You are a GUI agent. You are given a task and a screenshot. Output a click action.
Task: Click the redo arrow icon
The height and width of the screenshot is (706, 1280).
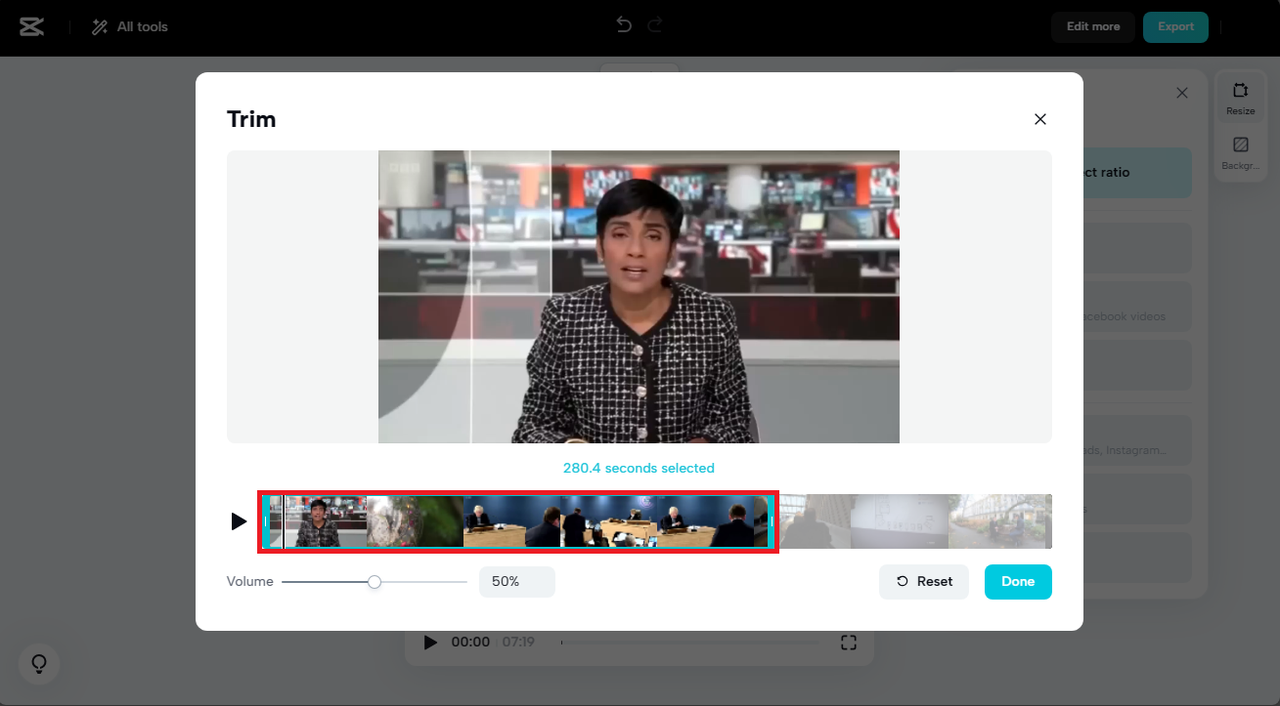click(x=655, y=25)
